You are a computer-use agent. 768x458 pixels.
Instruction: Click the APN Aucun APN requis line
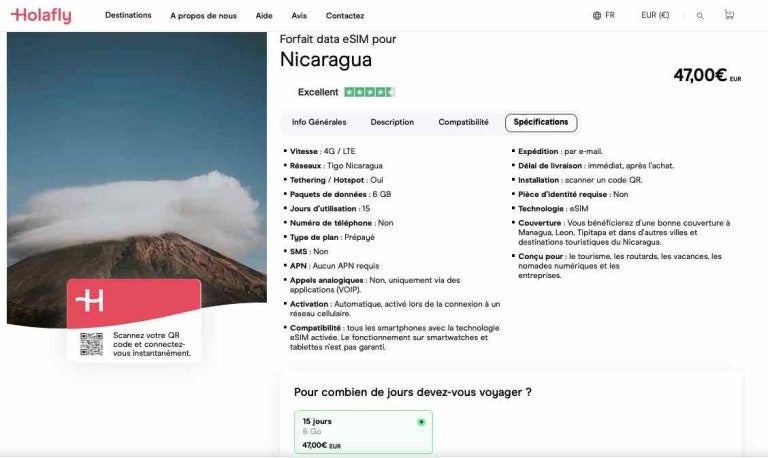pyautogui.click(x=334, y=266)
